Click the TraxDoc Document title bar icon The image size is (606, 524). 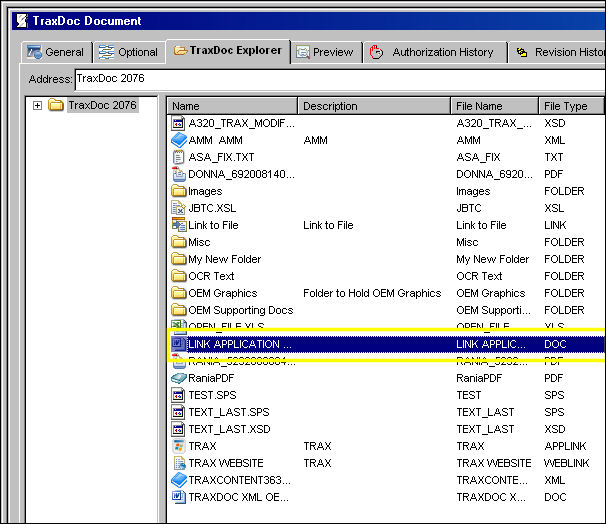22,21
